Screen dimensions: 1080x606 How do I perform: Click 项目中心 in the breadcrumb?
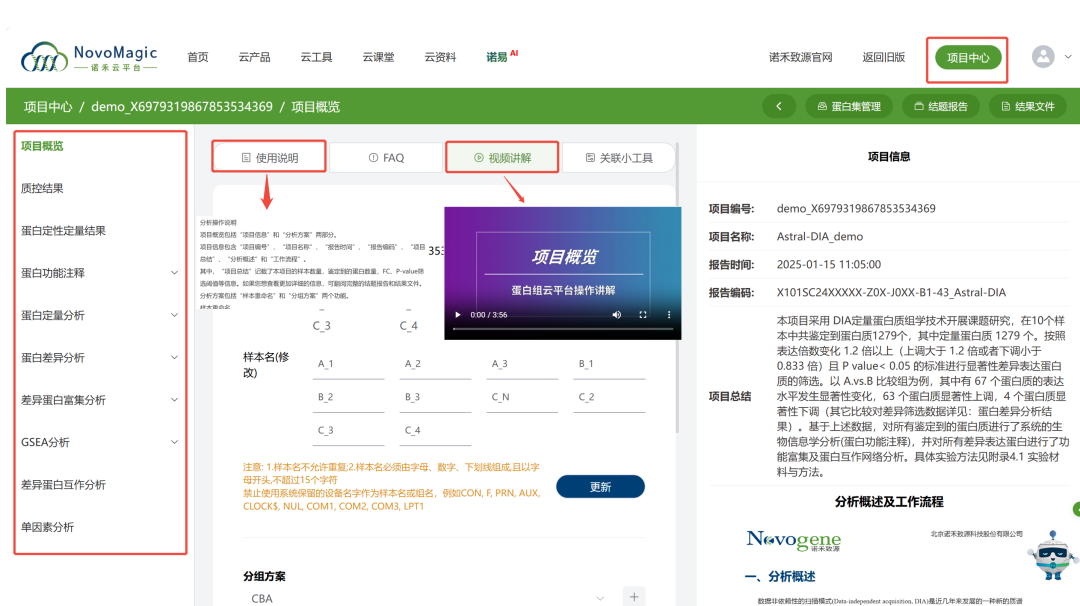[48, 107]
